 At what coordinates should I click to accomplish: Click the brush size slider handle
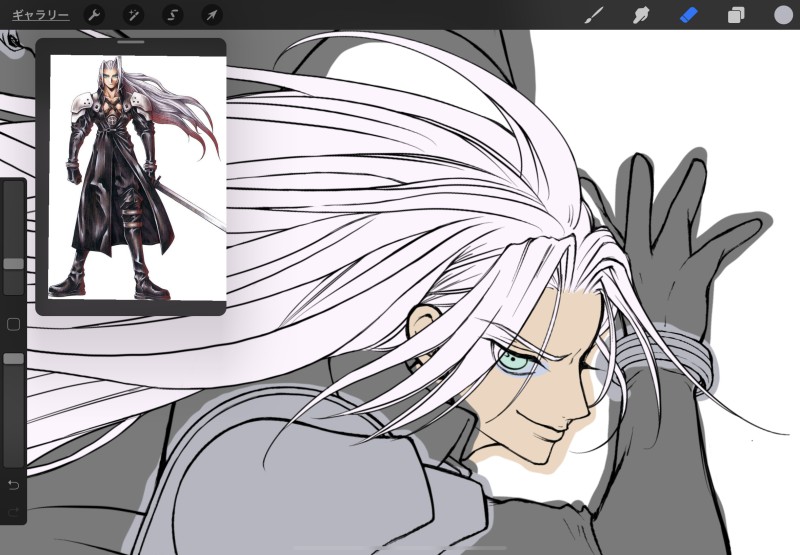[x=13, y=263]
